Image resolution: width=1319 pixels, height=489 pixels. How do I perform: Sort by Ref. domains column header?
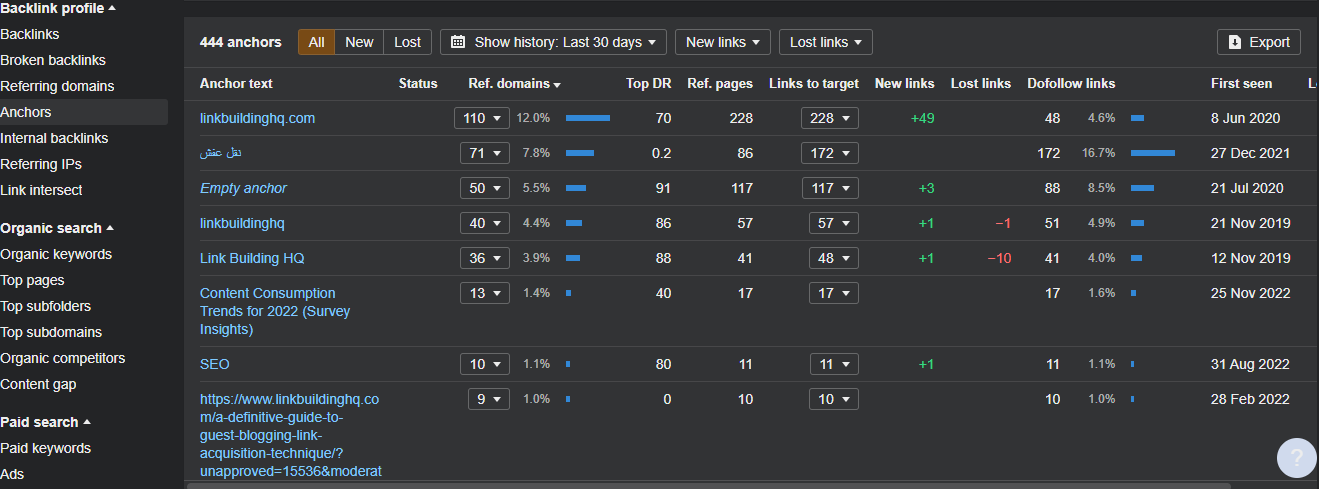pyautogui.click(x=514, y=83)
